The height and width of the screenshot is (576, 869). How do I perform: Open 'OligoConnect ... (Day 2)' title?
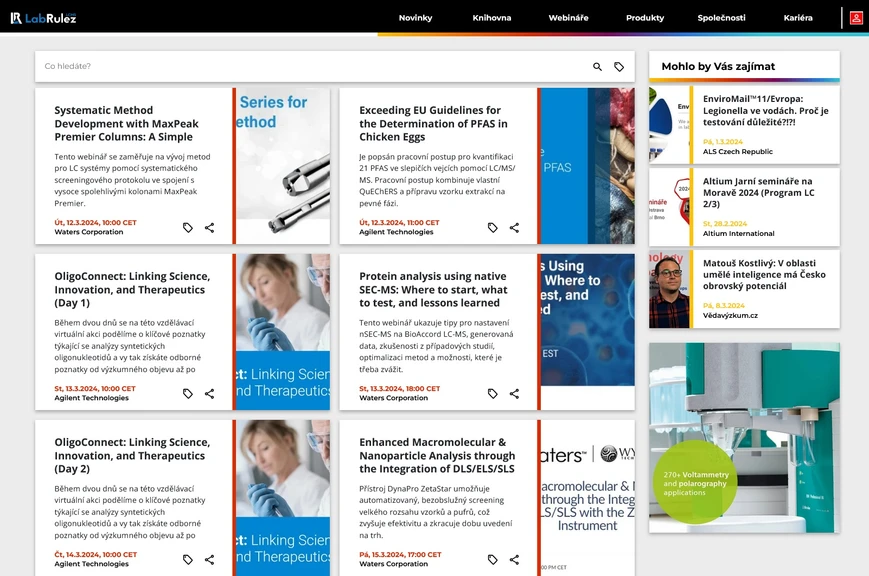132,456
